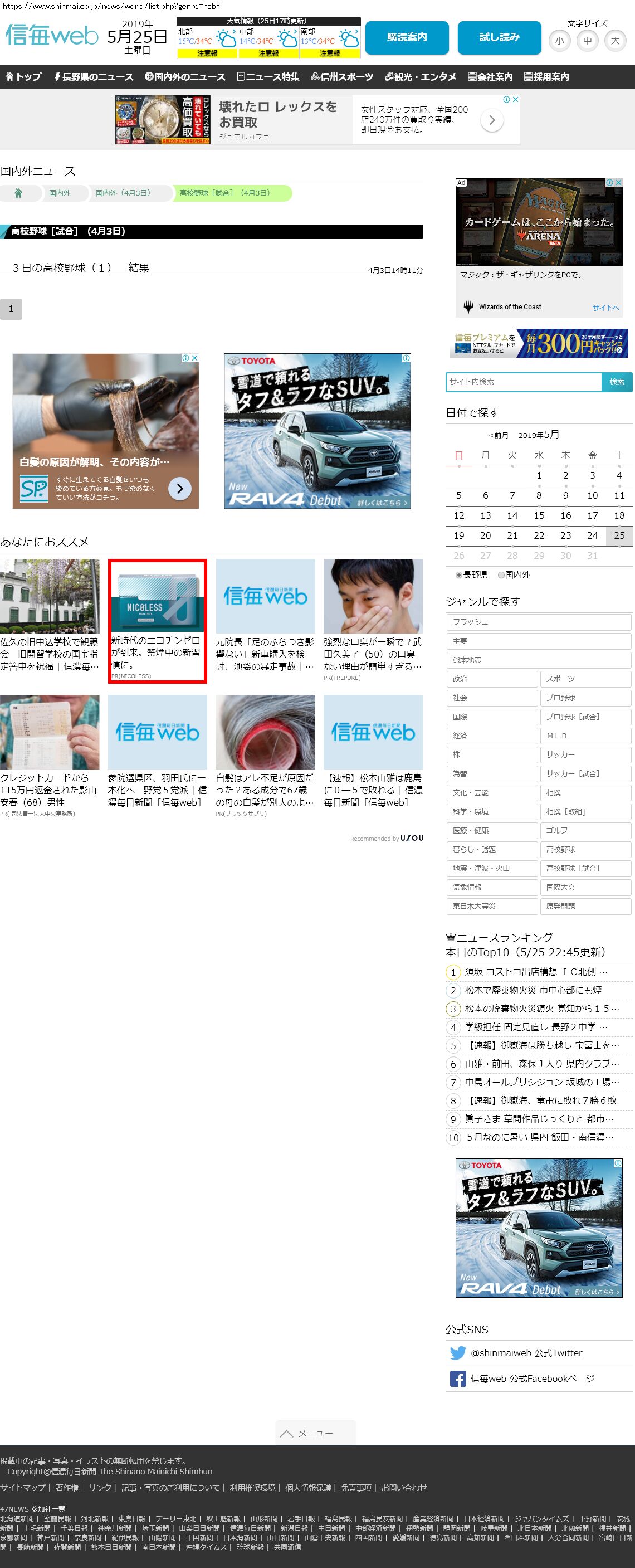The width and height of the screenshot is (635, 1568).
Task: Select the 長野県 radio button
Action: [x=458, y=574]
